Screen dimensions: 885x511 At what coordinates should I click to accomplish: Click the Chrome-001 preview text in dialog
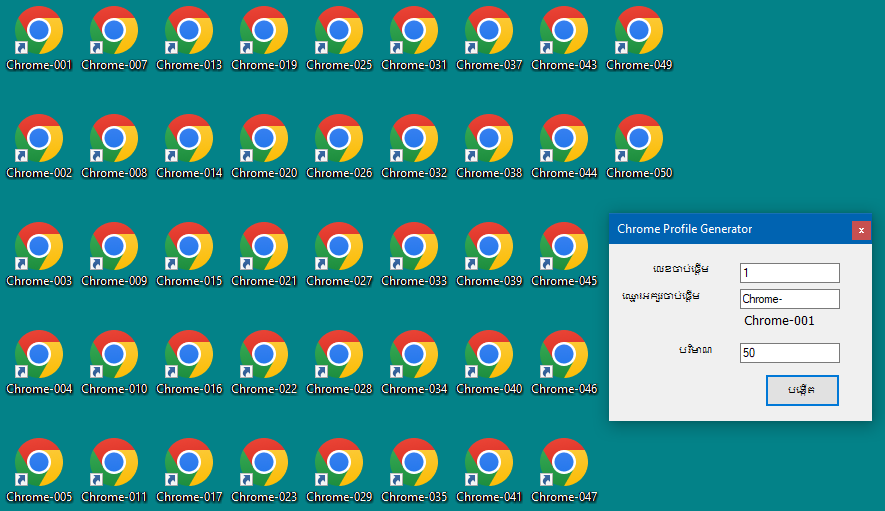779,321
